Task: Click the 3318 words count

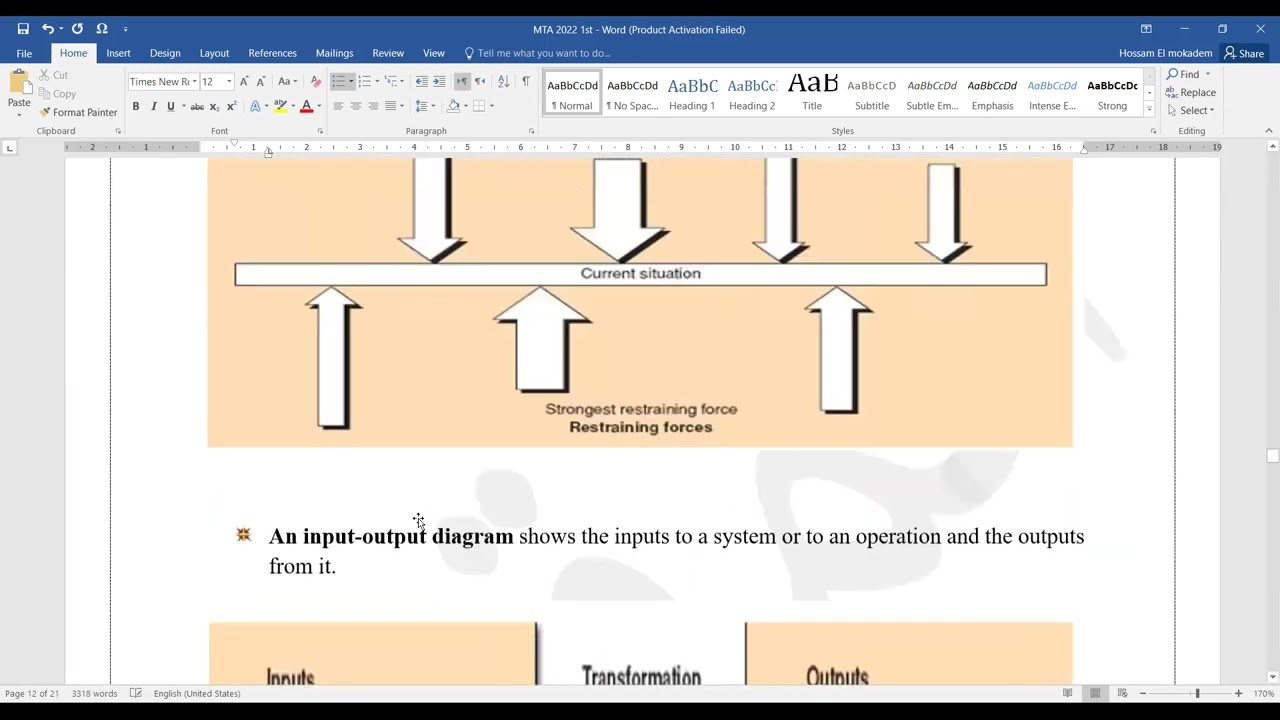Action: pos(94,693)
